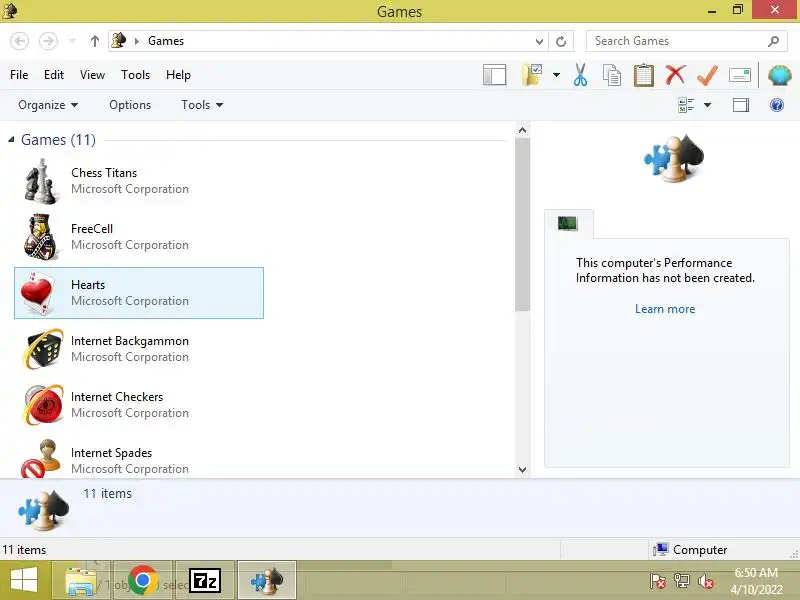The width and height of the screenshot is (800, 600).
Task: Click the navigation pane layout icon
Action: coord(494,75)
